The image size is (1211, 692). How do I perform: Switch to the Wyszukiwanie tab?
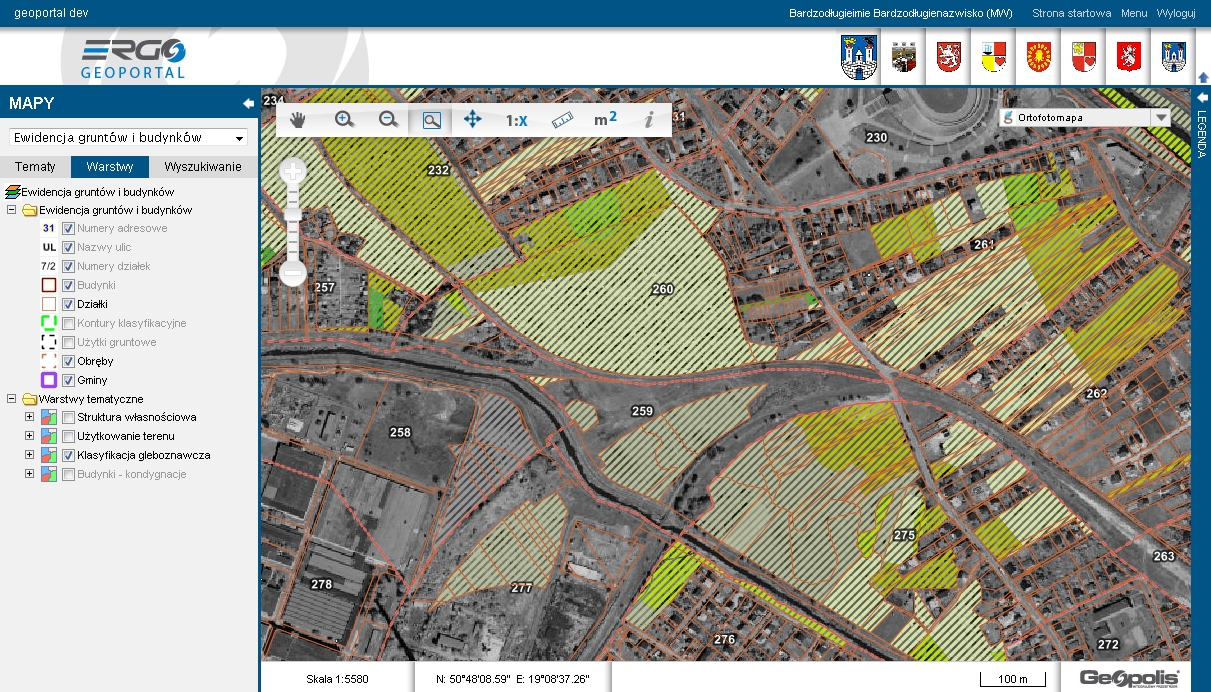203,167
